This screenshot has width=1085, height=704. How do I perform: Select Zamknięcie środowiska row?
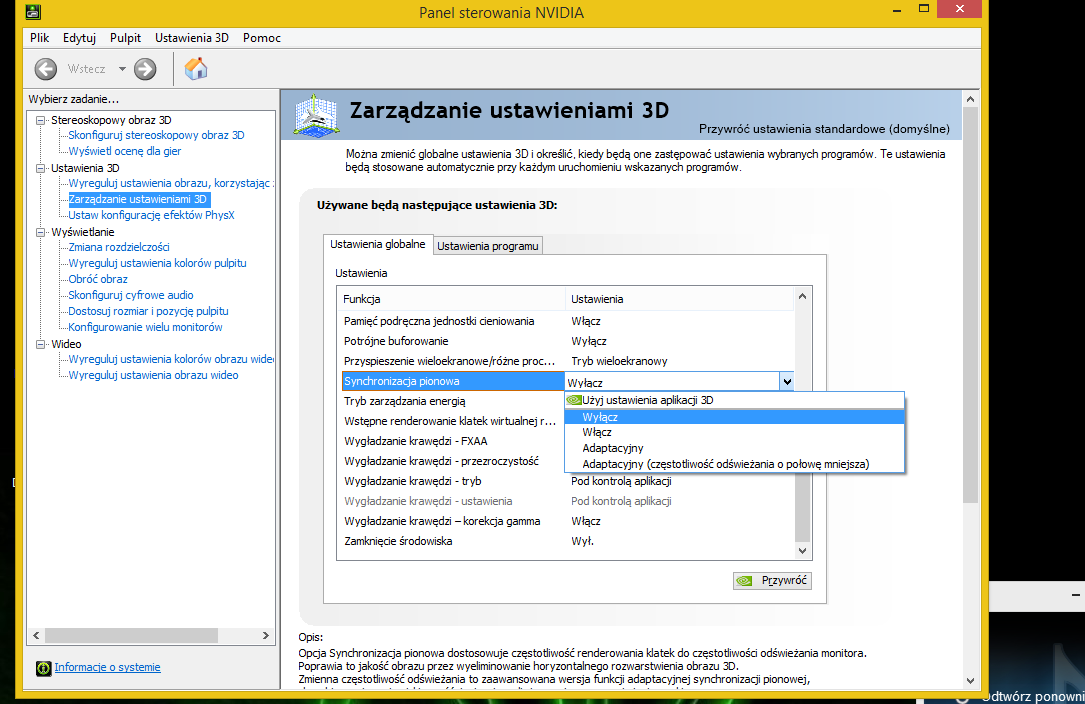coord(567,541)
